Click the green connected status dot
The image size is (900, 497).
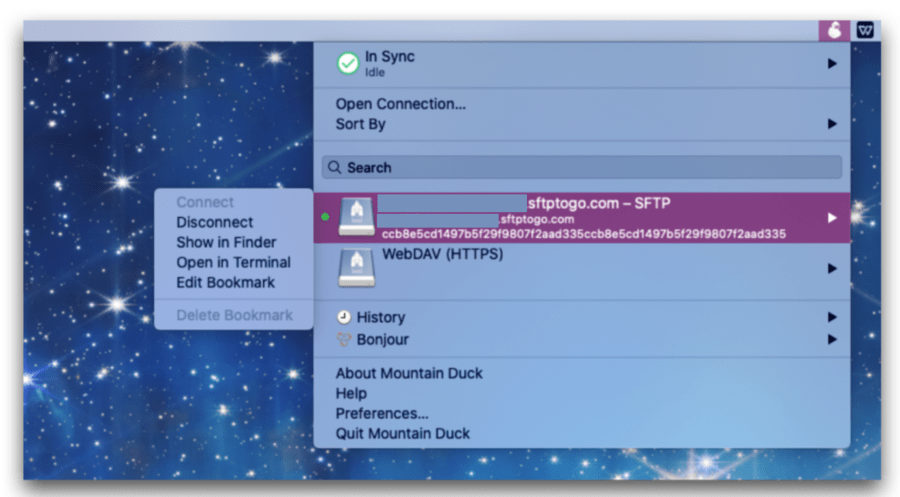[325, 217]
